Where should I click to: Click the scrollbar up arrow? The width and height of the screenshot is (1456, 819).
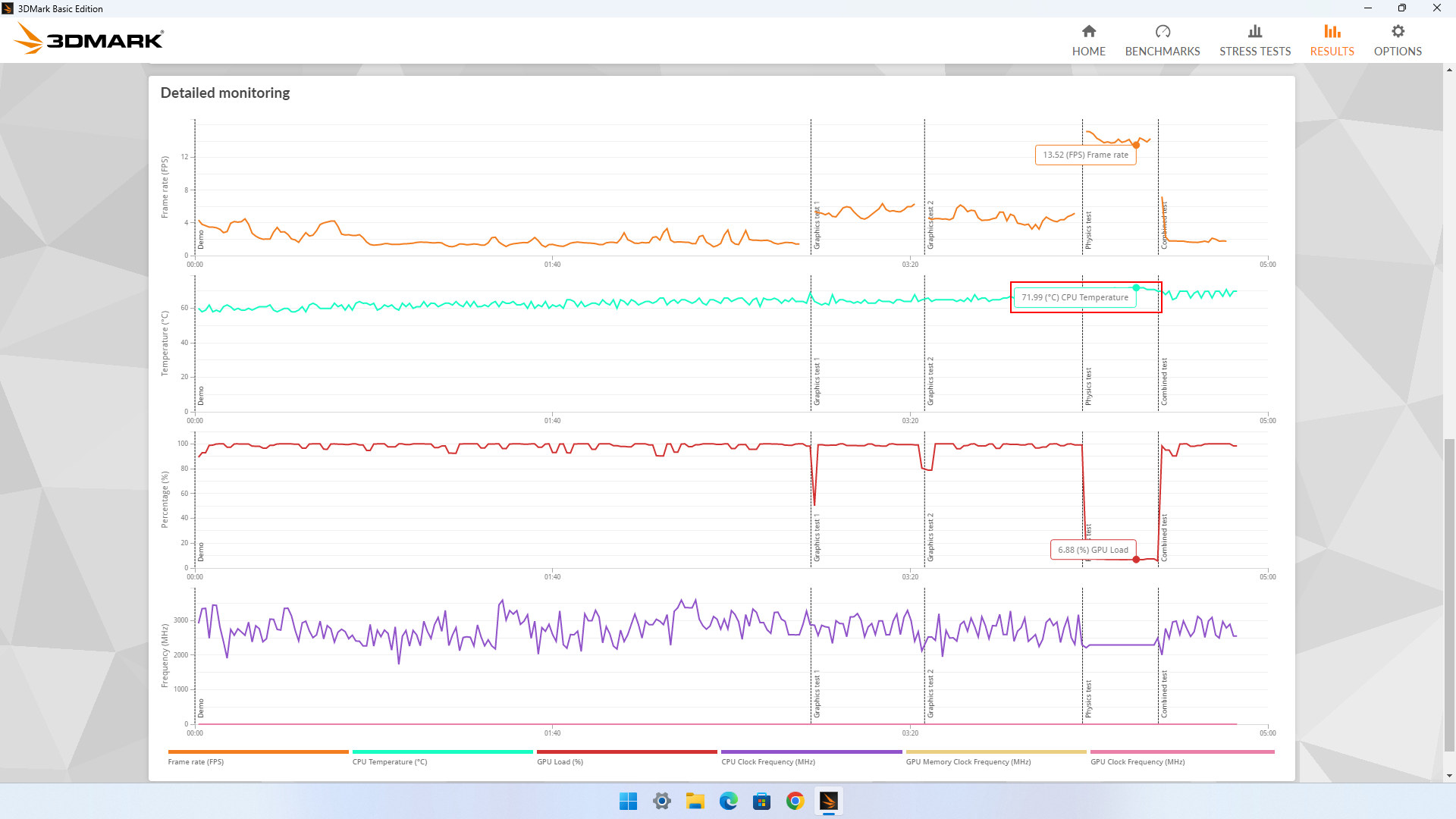(x=1449, y=70)
